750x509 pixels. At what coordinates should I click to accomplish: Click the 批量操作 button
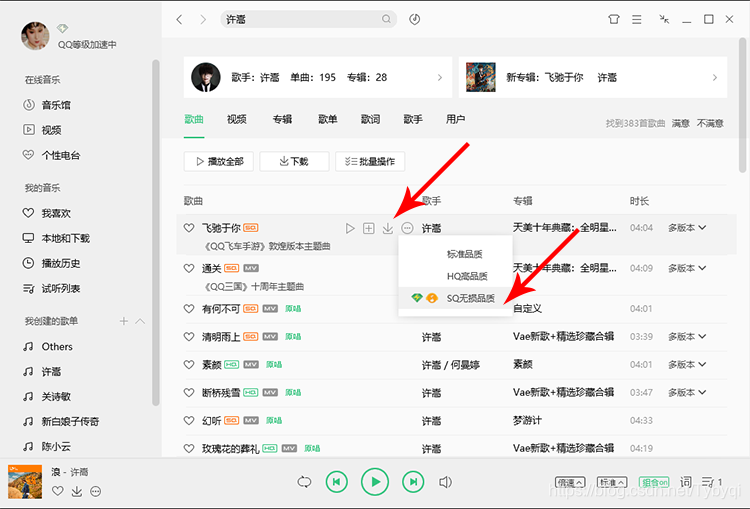coord(370,161)
